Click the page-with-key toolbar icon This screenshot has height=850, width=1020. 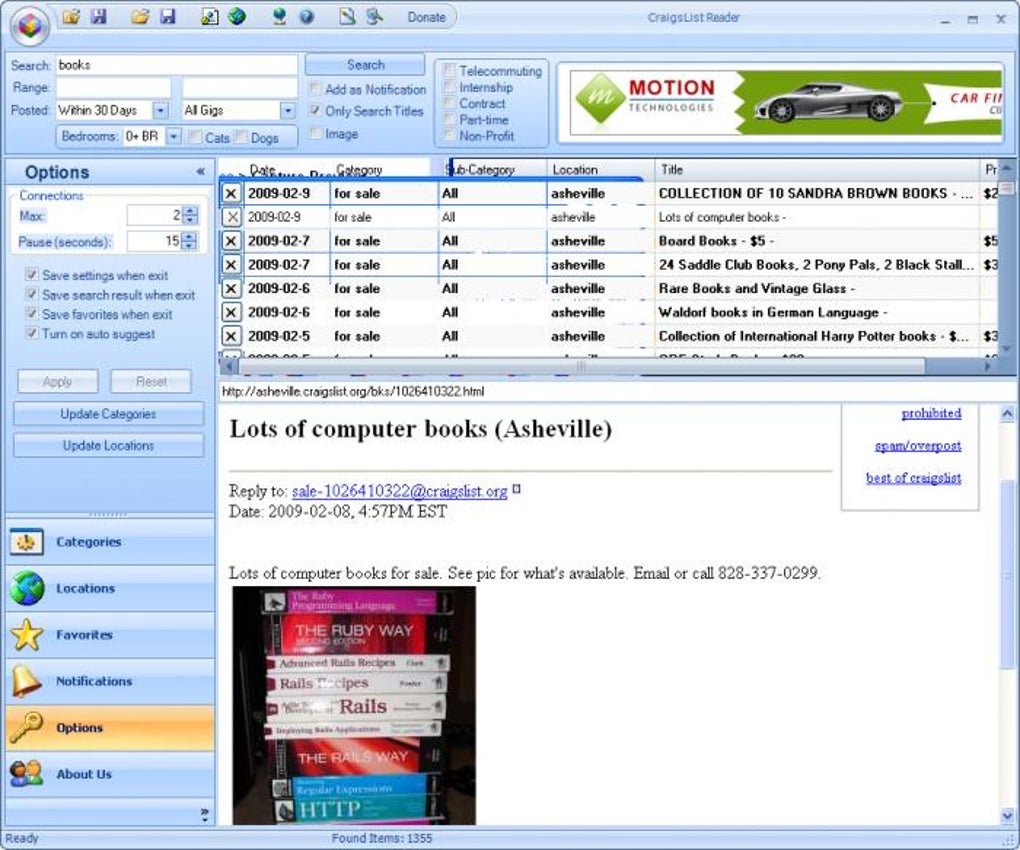click(x=209, y=16)
